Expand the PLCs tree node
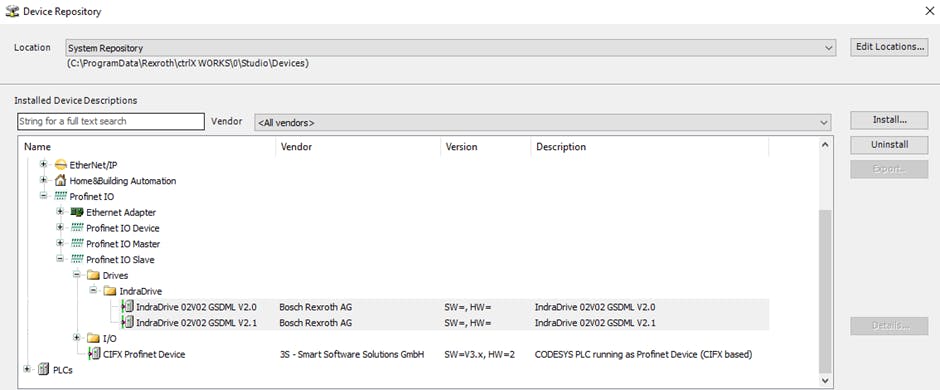This screenshot has width=940, height=390. [x=26, y=370]
